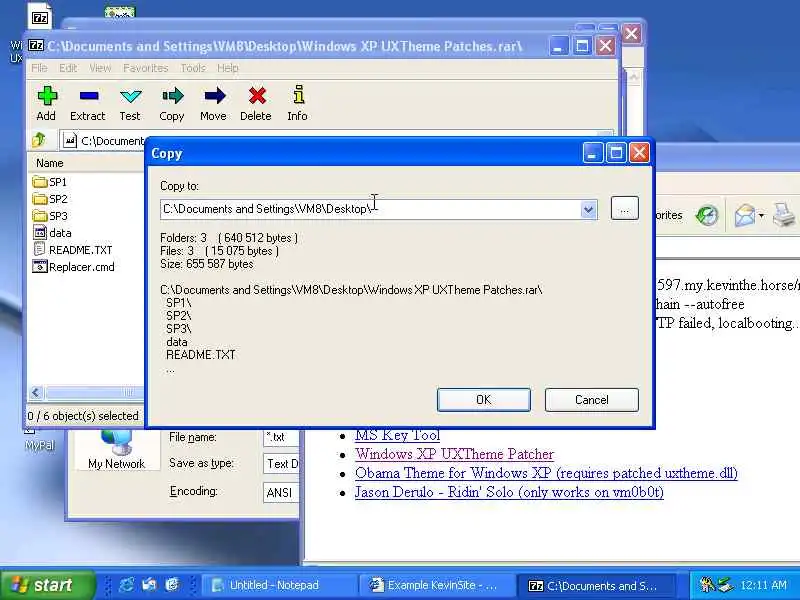Select the SP2 folder in file list
The width and height of the screenshot is (800, 600).
(49, 199)
